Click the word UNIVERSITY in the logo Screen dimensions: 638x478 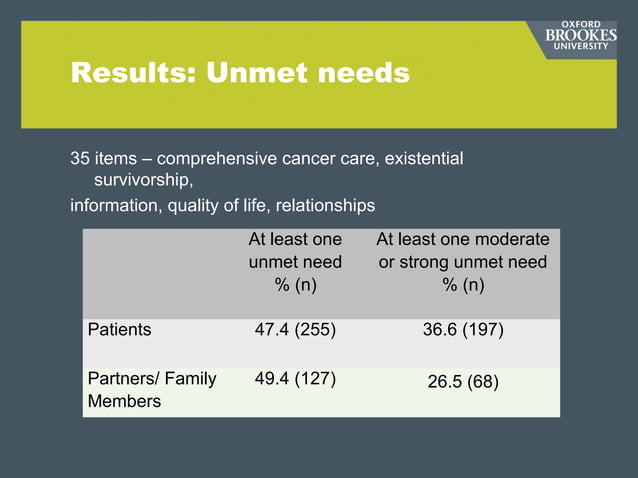coord(581,48)
